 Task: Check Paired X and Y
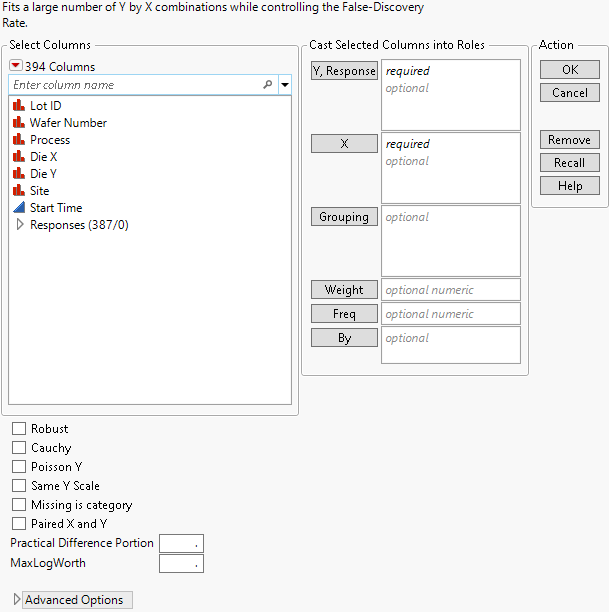point(19,524)
